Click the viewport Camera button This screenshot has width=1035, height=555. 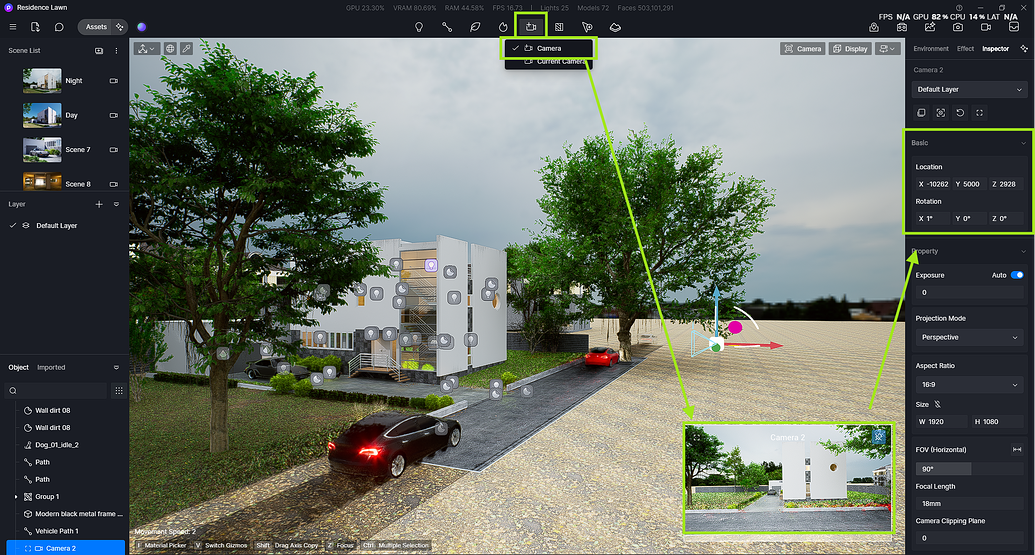tap(803, 49)
